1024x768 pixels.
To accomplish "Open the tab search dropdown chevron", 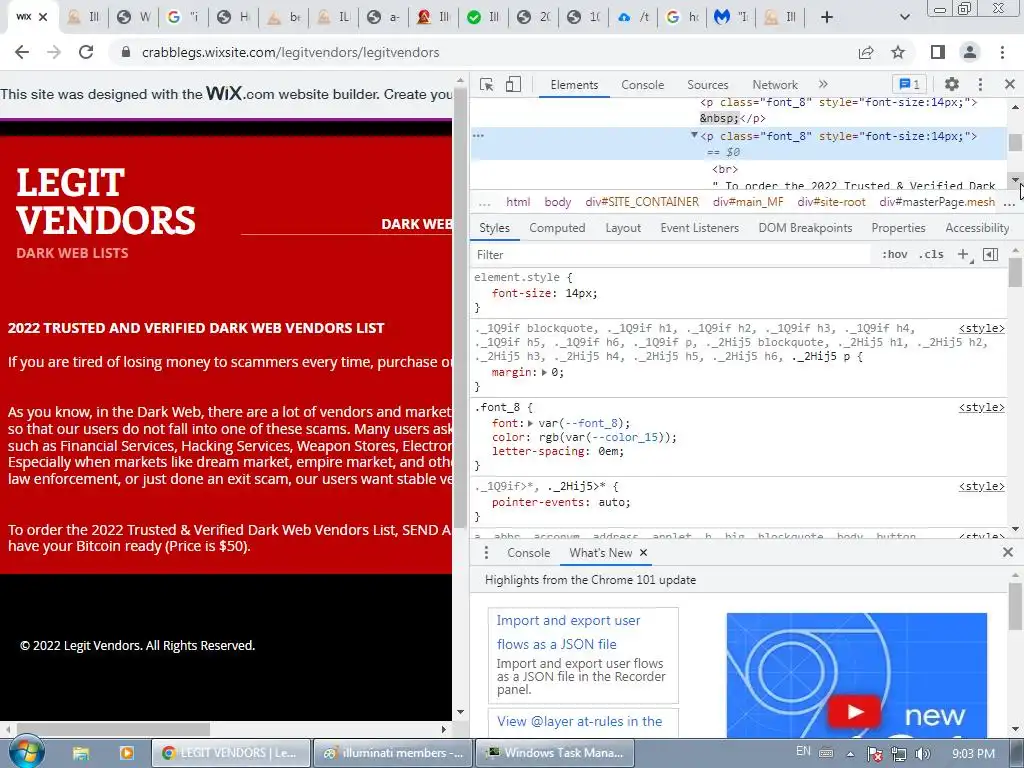I will [904, 18].
